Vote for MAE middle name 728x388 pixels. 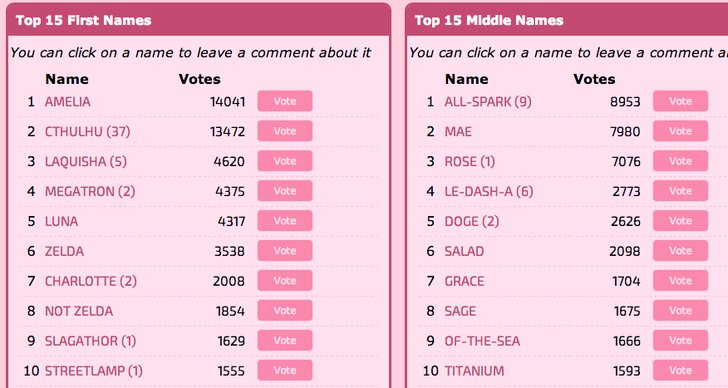tap(680, 131)
